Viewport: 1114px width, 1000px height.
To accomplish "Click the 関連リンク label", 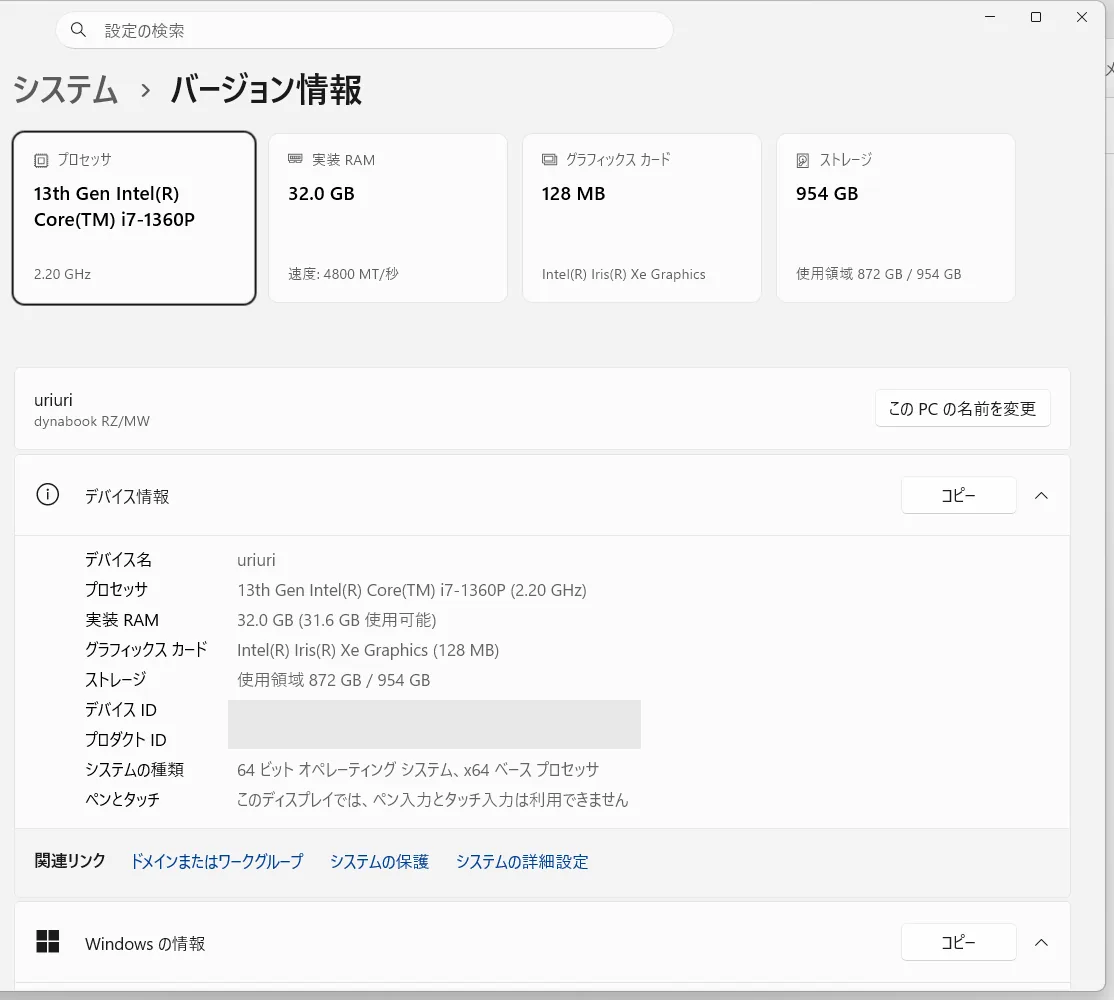I will point(70,861).
